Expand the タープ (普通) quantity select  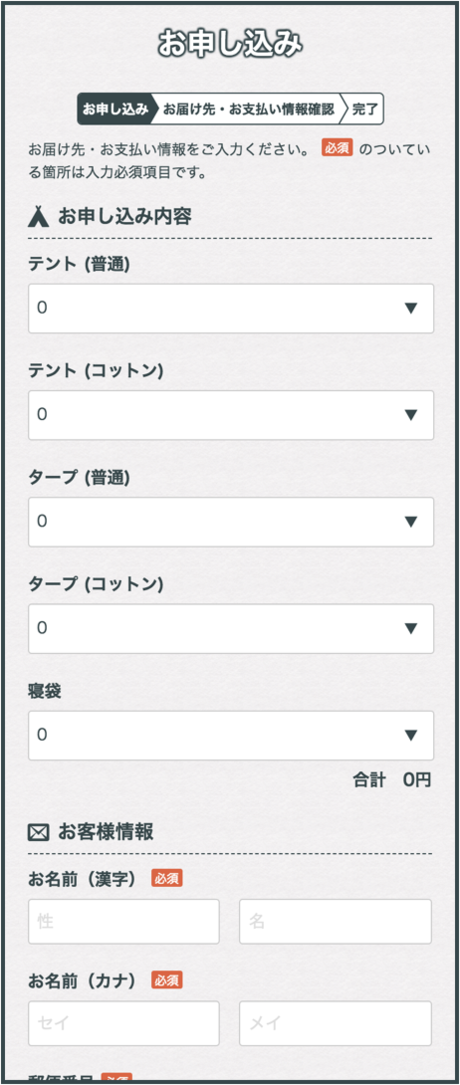[231, 521]
